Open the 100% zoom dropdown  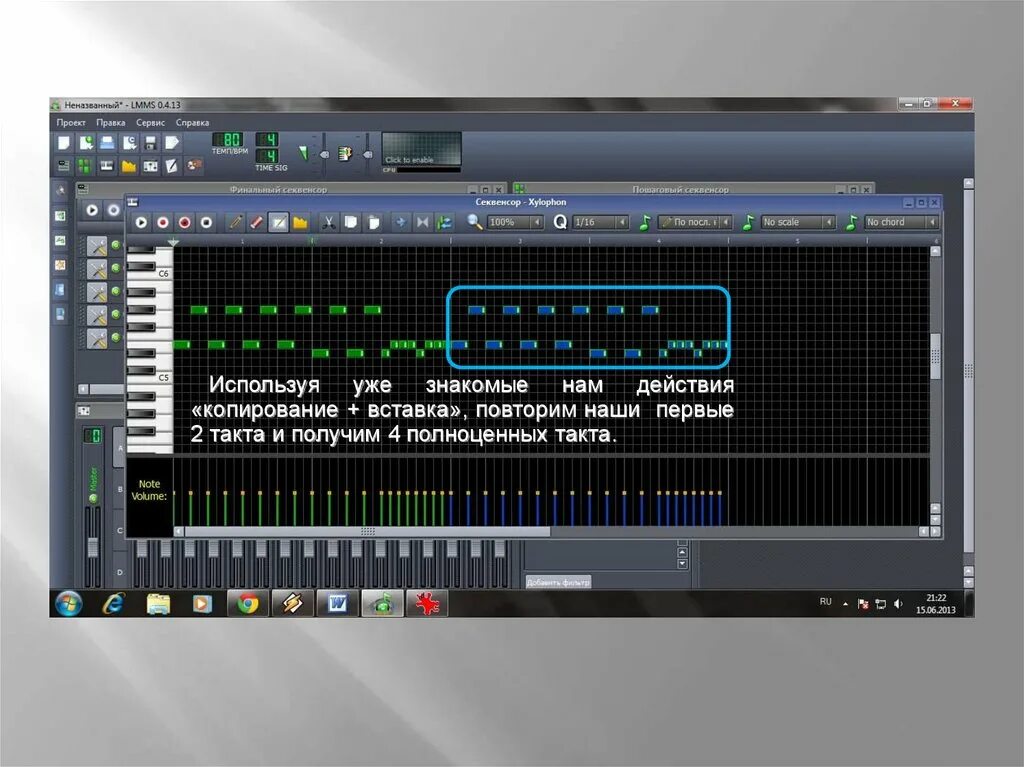pyautogui.click(x=515, y=222)
